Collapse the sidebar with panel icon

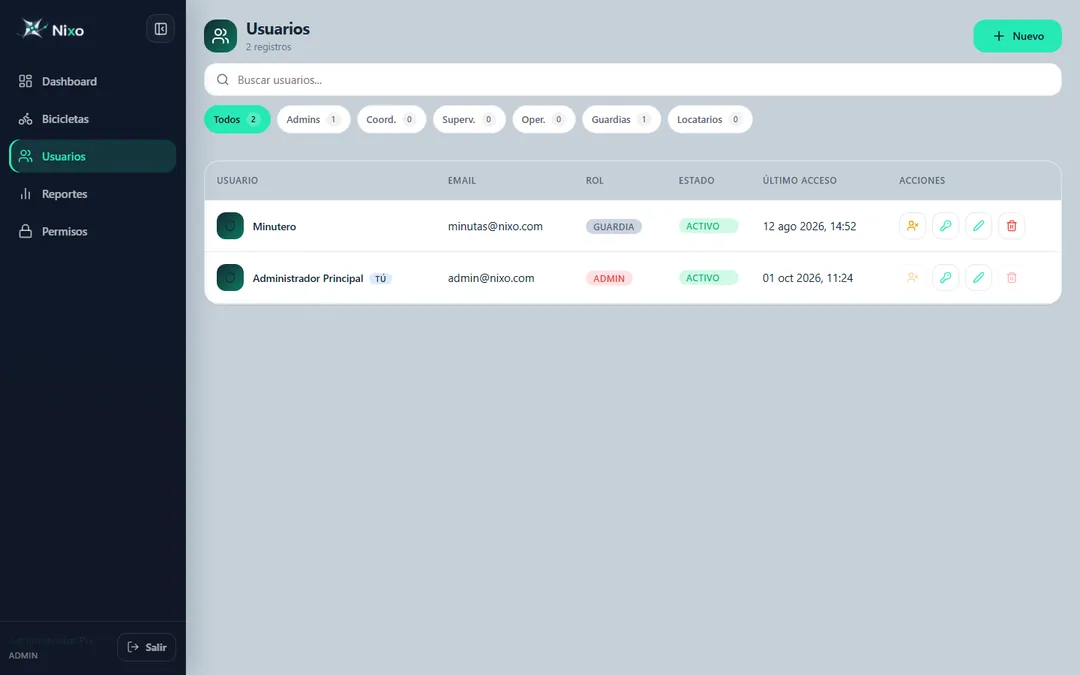click(x=160, y=29)
